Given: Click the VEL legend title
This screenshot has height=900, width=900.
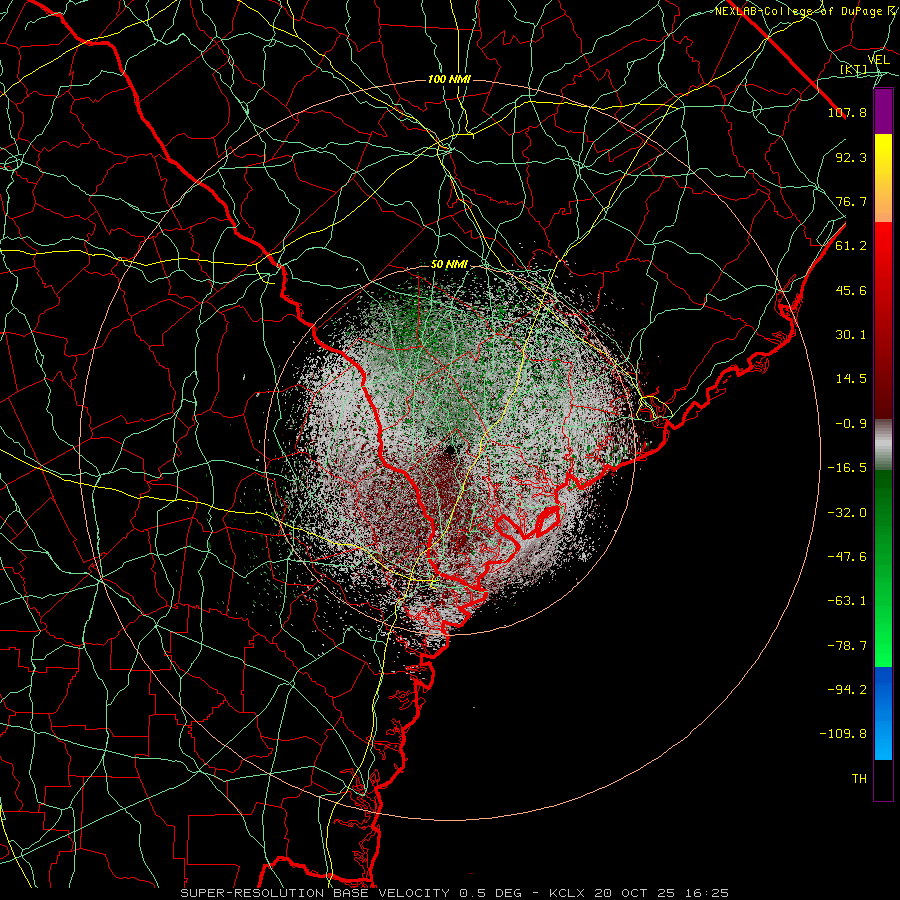Looking at the screenshot, I should pyautogui.click(x=878, y=60).
